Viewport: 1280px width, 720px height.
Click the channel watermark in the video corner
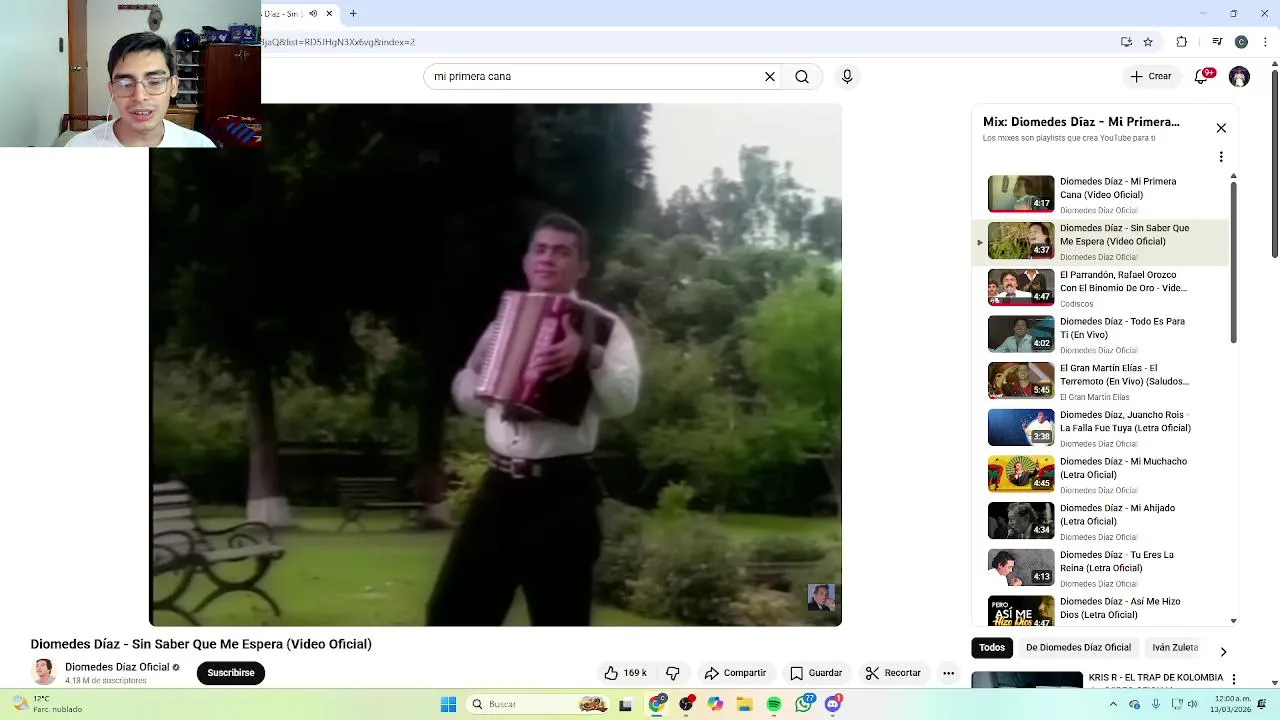pos(821,598)
